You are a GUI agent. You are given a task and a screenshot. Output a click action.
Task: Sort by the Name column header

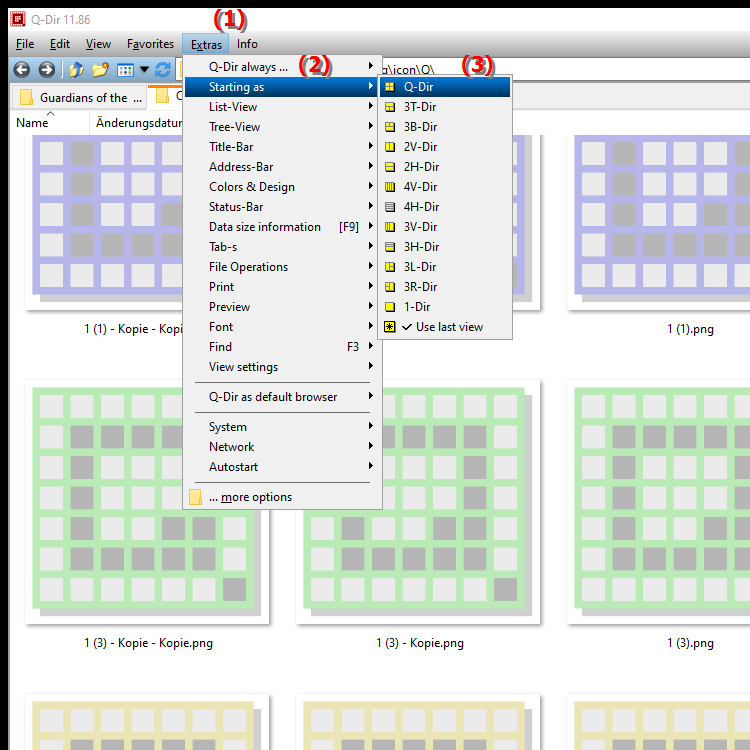coord(50,123)
